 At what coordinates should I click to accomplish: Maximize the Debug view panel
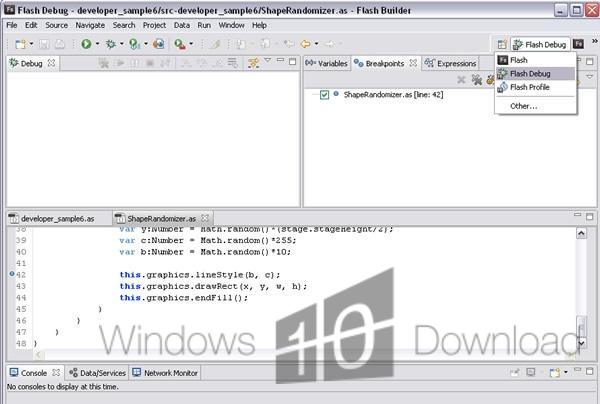[x=293, y=61]
